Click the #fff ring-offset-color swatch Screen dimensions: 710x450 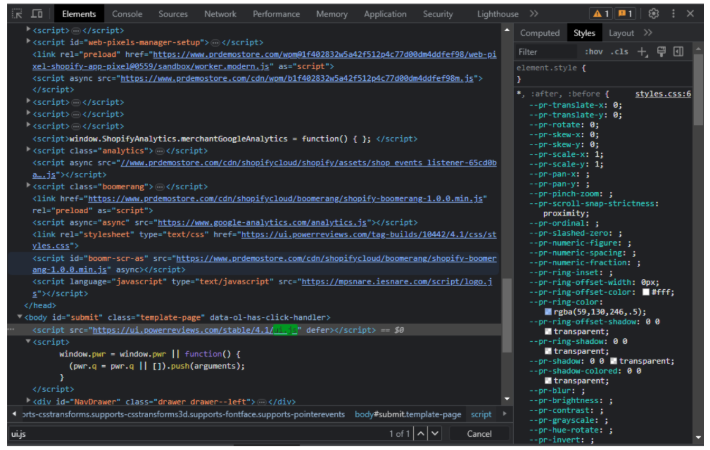click(x=646, y=292)
